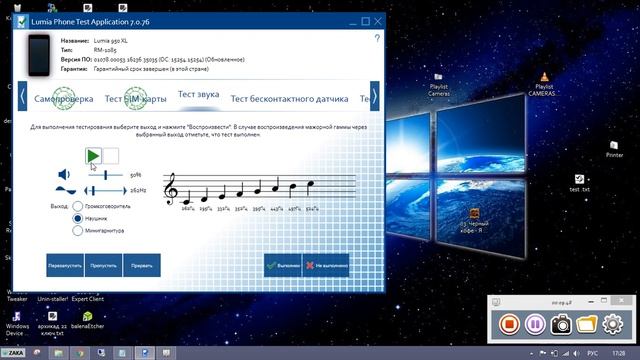Select the Наушник output option
The image size is (640, 360).
78,218
